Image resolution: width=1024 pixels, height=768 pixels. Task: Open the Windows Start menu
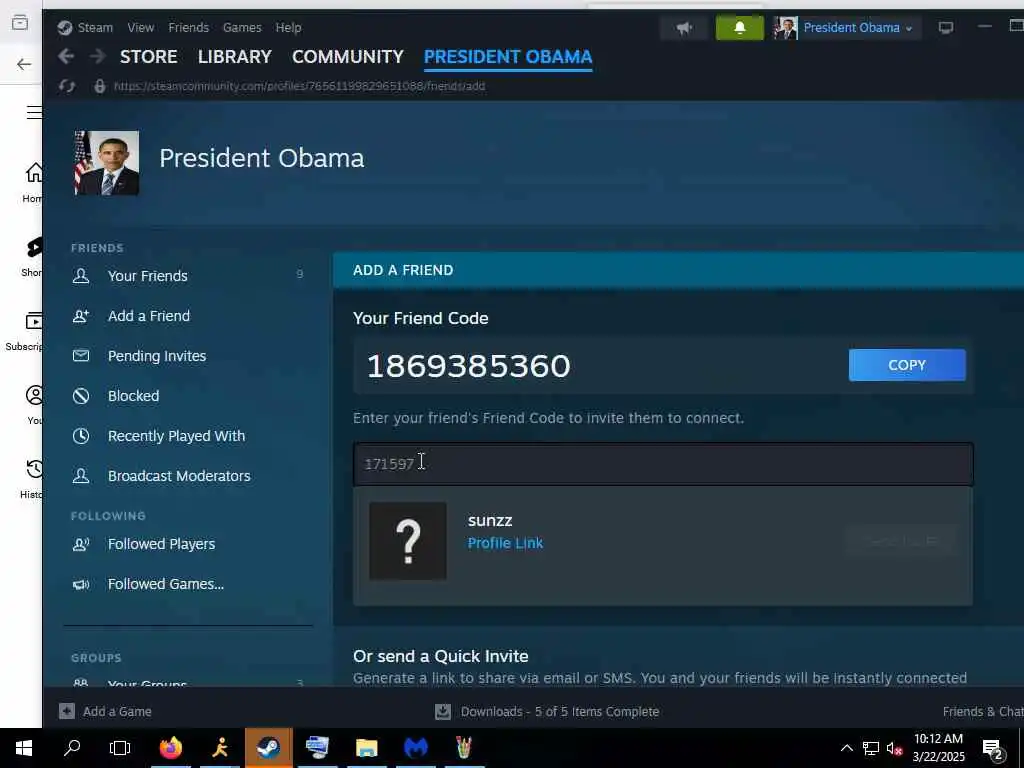(x=24, y=748)
